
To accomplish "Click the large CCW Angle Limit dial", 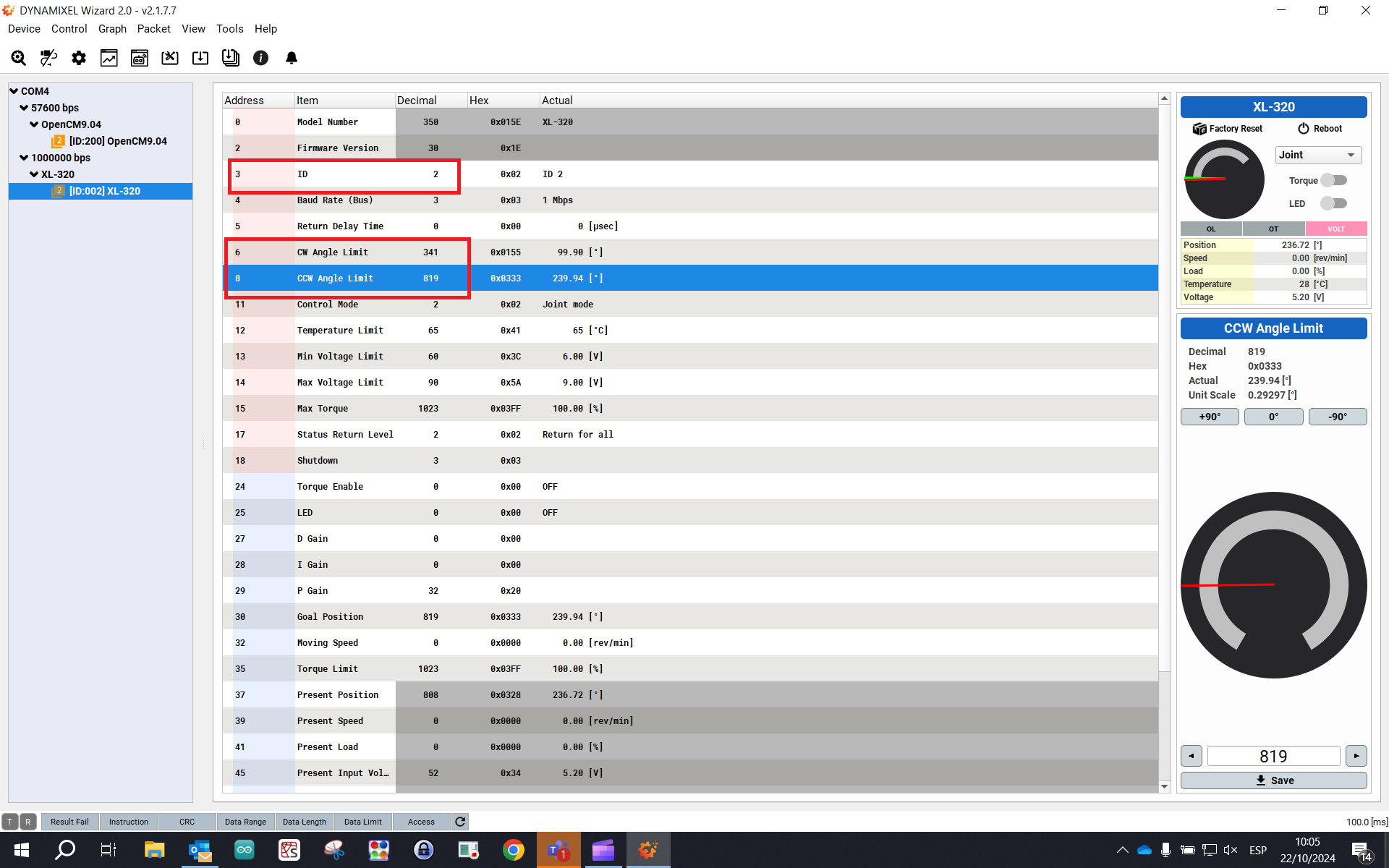I will click(1273, 584).
